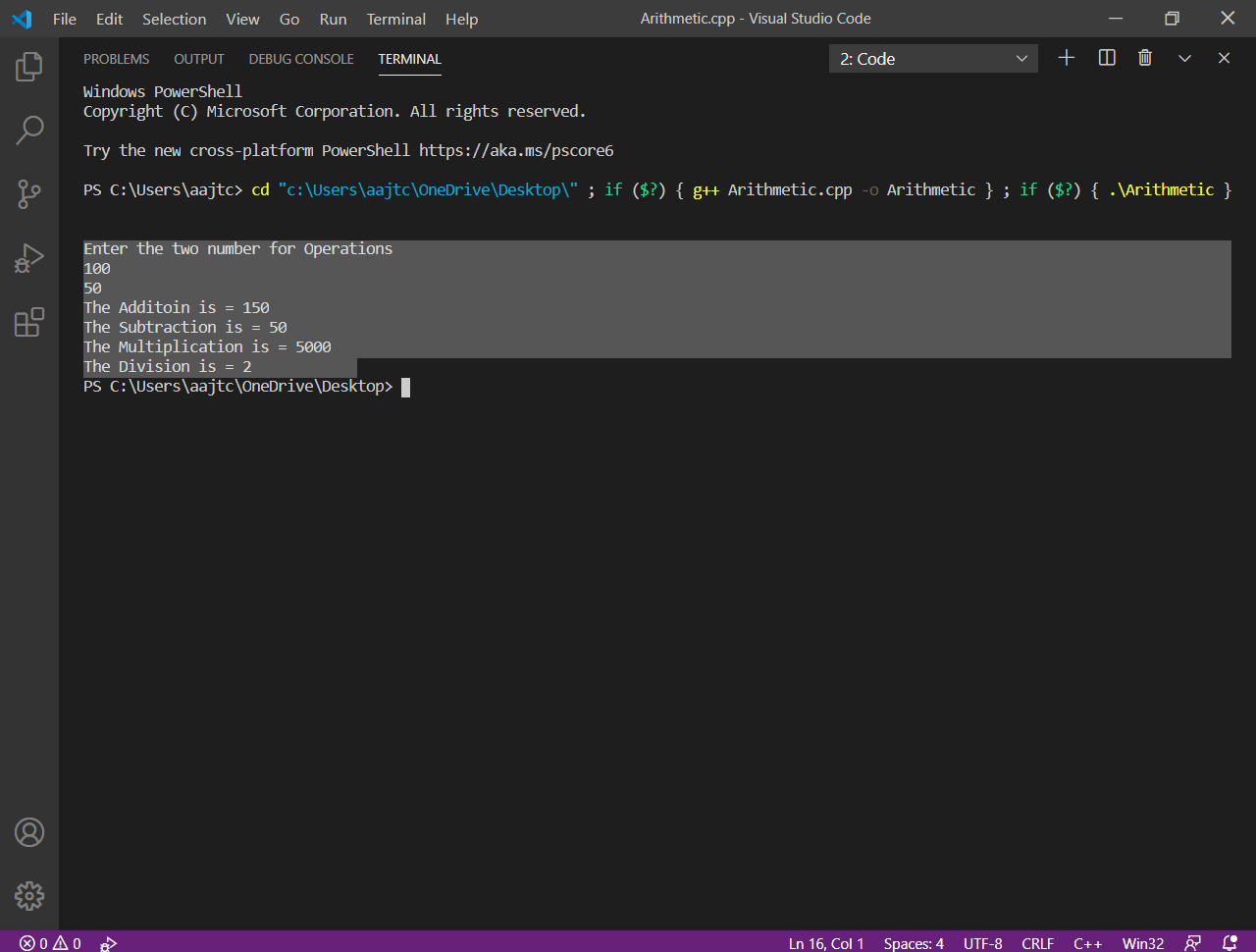Viewport: 1256px width, 952px height.
Task: Open the Explorer sidebar
Action: pyautogui.click(x=29, y=66)
